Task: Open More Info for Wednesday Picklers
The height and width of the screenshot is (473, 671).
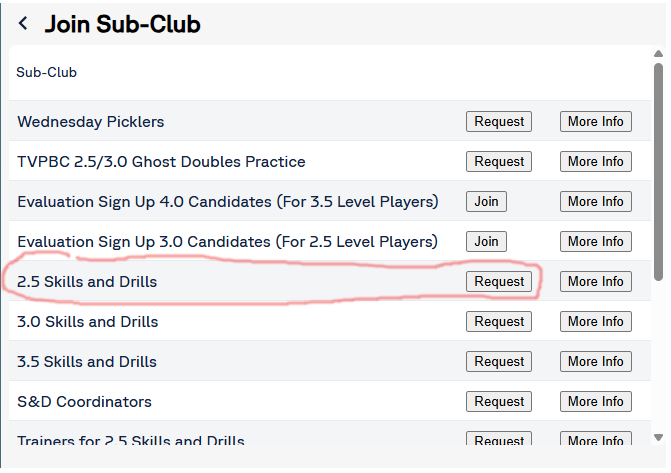Action: click(595, 122)
